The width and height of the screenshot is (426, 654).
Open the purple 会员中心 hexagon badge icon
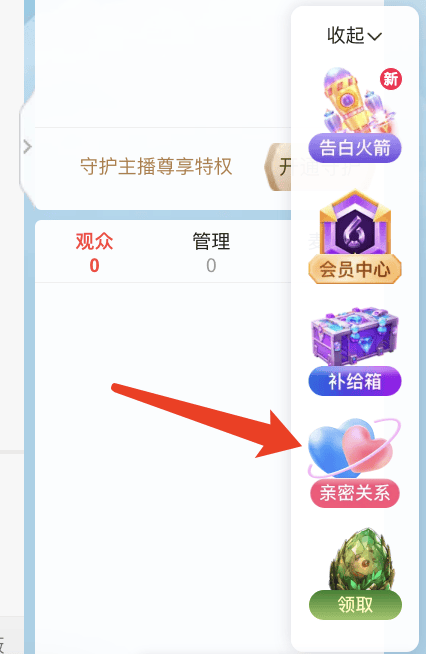click(x=355, y=224)
